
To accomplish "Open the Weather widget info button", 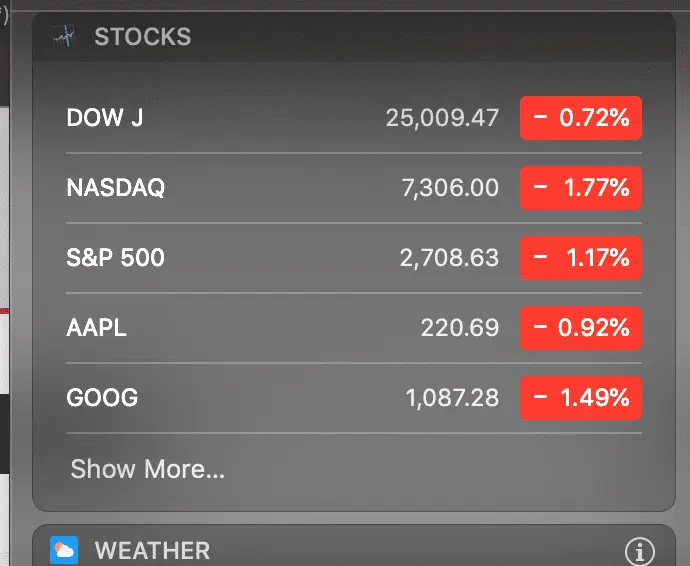I will pyautogui.click(x=639, y=551).
